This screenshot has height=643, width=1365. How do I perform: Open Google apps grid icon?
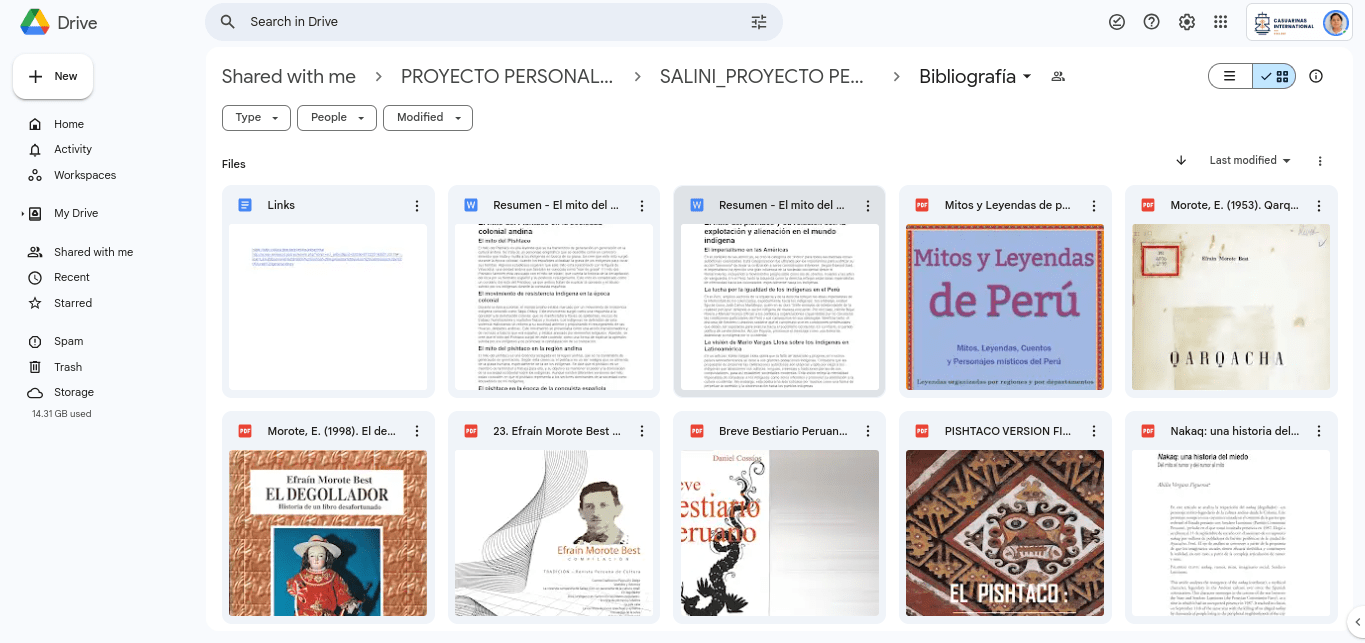tap(1220, 22)
